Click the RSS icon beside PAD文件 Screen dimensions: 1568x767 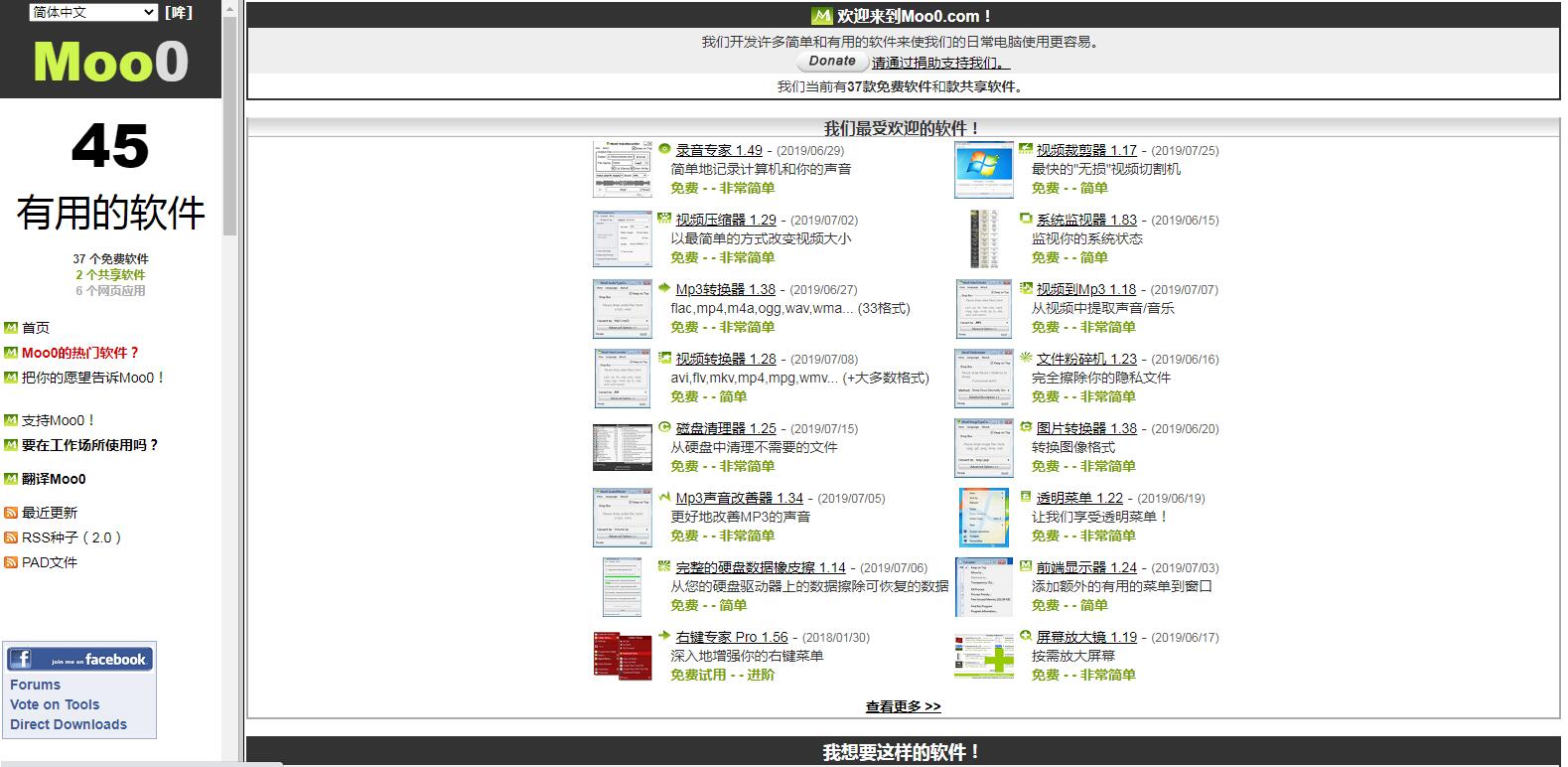click(x=11, y=562)
